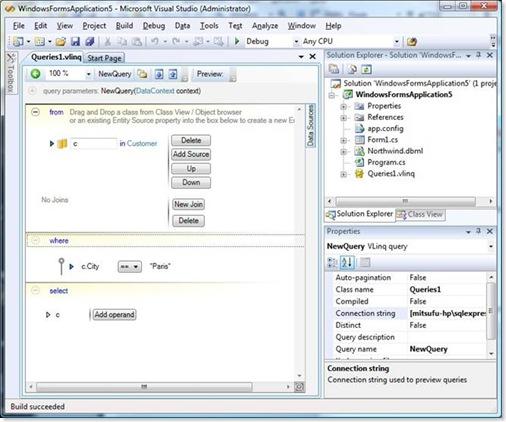506x422 pixels.
Task: Click third icon in Solution Explorer toolbar
Action: pyautogui.click(x=366, y=69)
